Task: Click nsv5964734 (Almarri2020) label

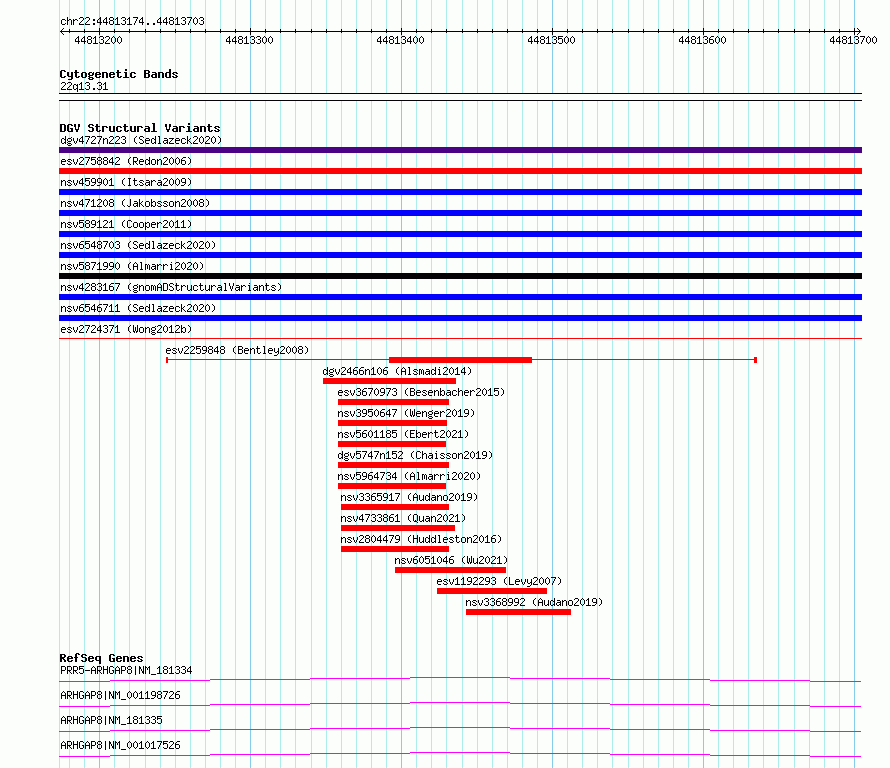Action: 409,476
